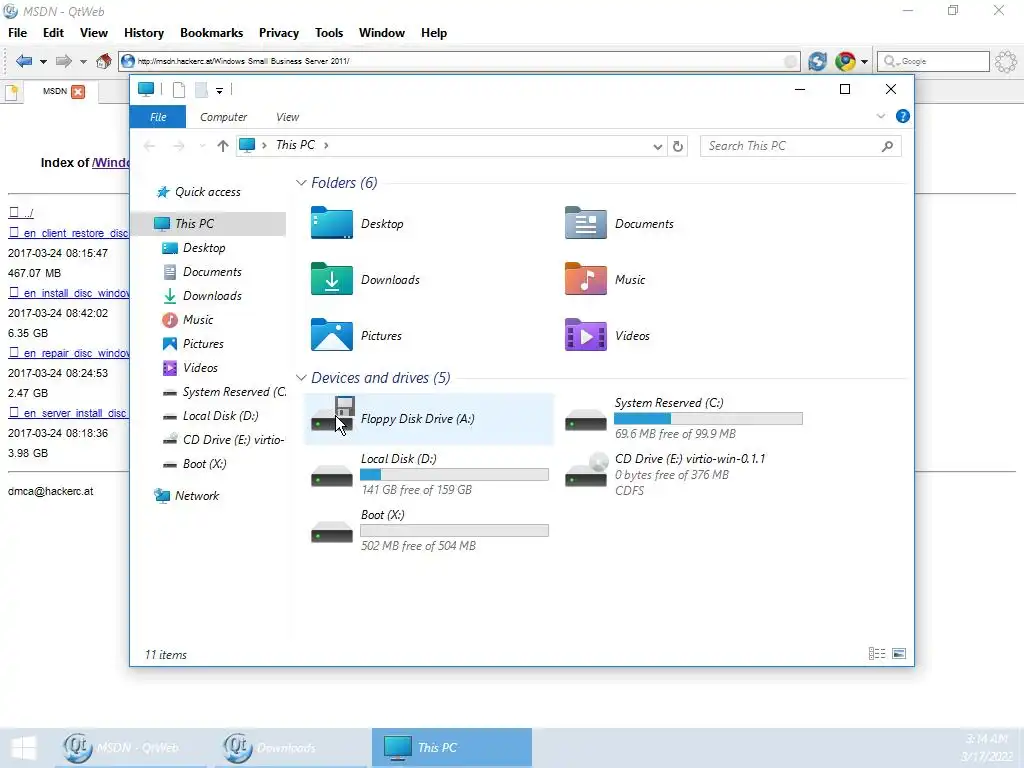1024x768 pixels.
Task: Open the Desktop folder icon in Folders section
Action: [332, 223]
